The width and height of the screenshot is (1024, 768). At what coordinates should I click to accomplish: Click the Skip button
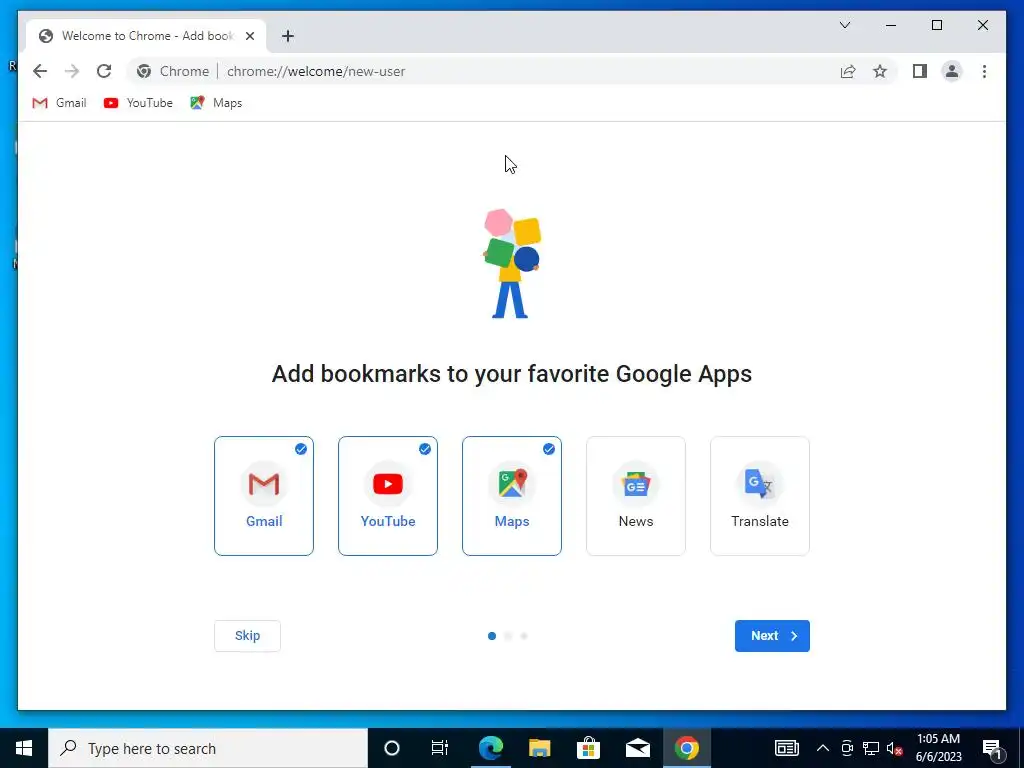click(x=248, y=635)
